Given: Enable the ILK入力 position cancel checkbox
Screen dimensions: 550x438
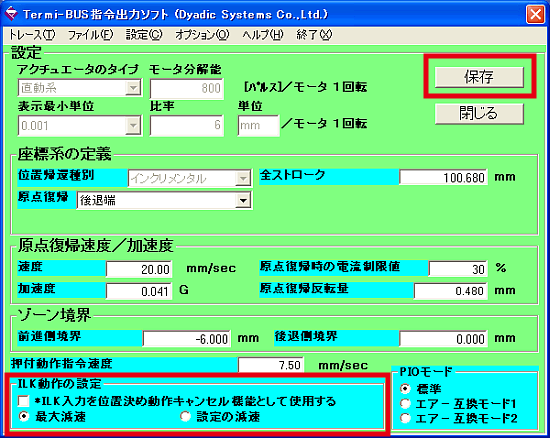Looking at the screenshot, I should pos(24,400).
